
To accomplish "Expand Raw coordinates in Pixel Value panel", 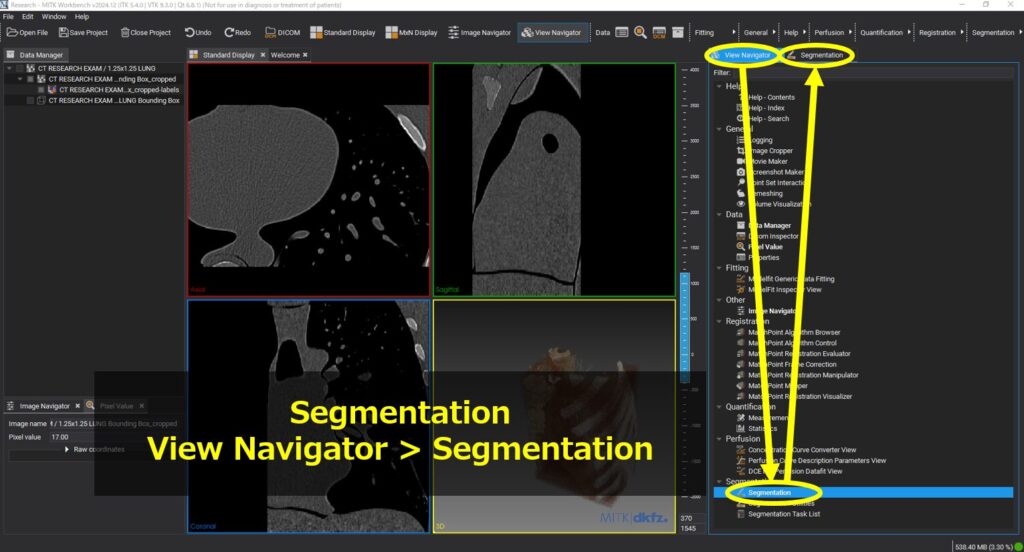I will [67, 449].
